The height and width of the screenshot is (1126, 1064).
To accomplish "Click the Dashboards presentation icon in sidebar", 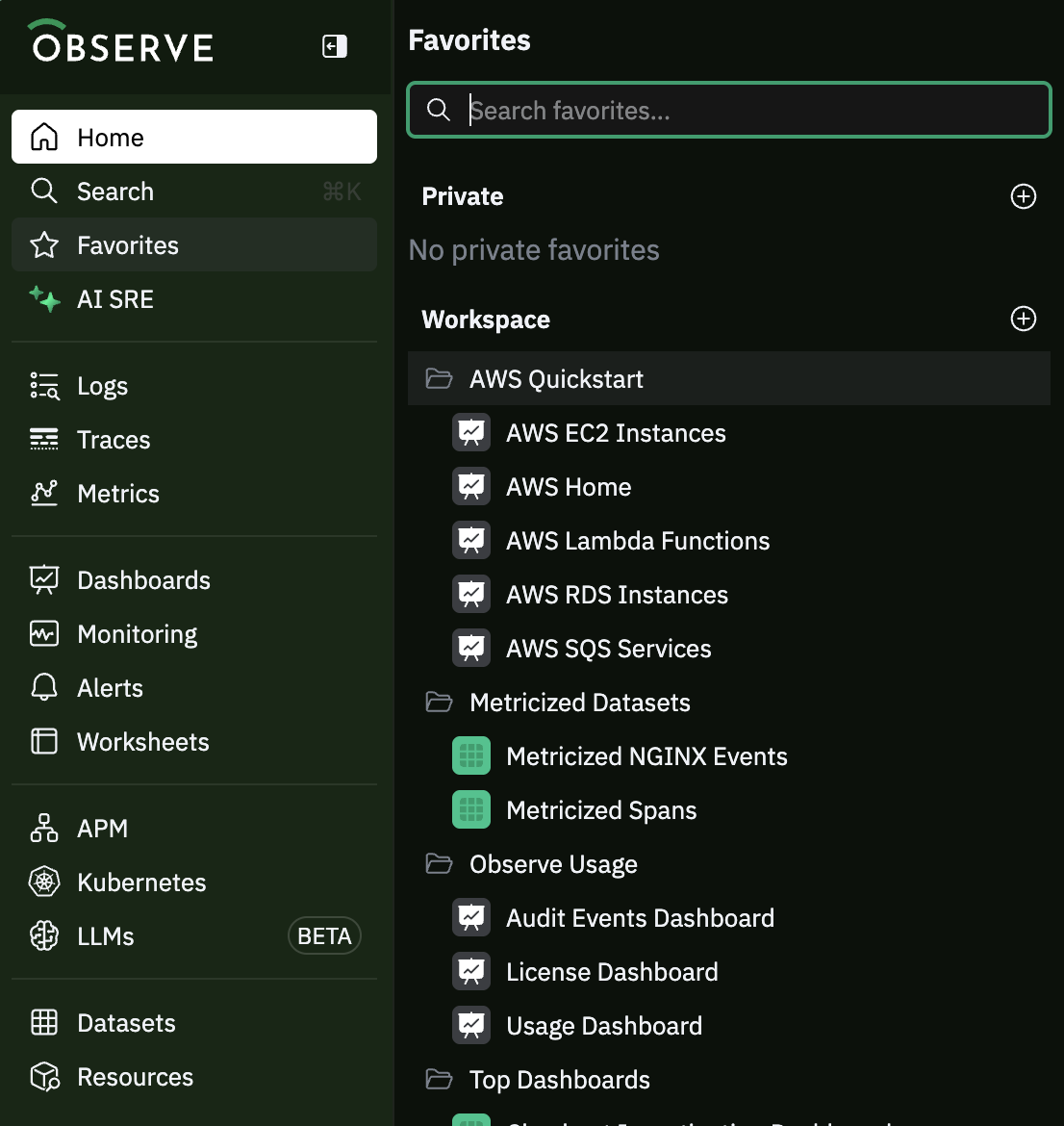I will [x=44, y=580].
